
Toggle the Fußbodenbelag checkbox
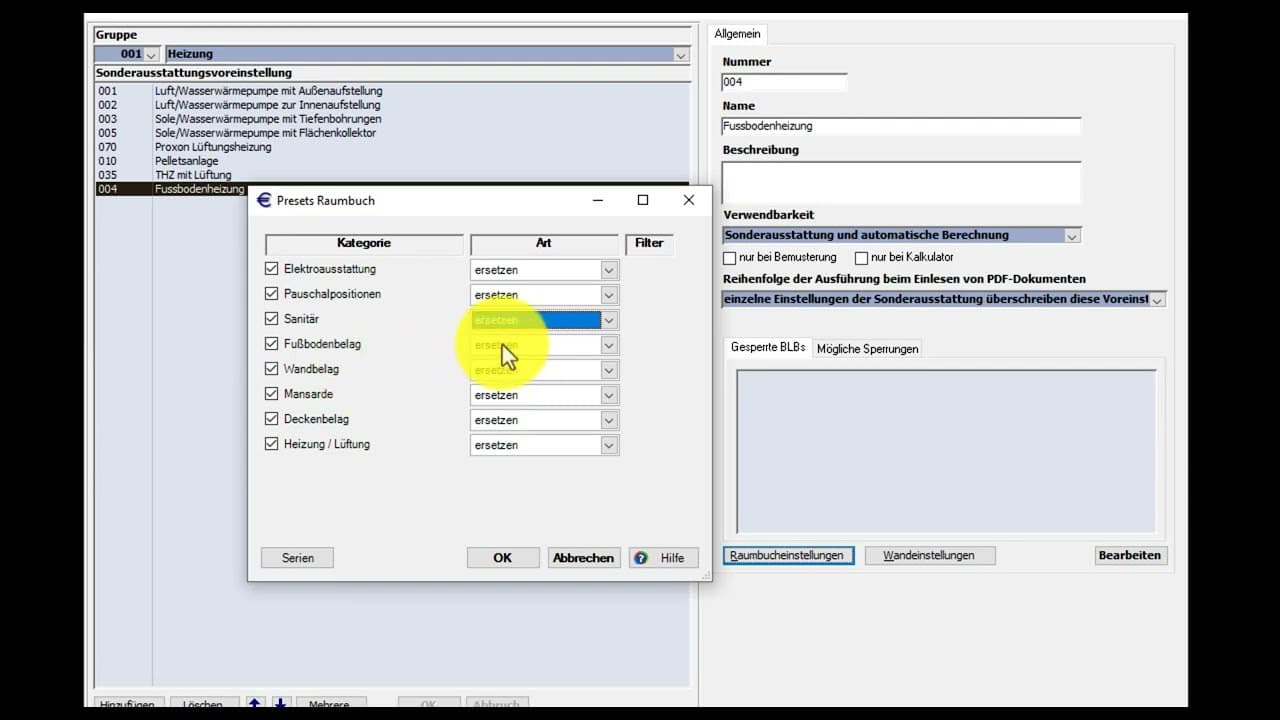(271, 344)
